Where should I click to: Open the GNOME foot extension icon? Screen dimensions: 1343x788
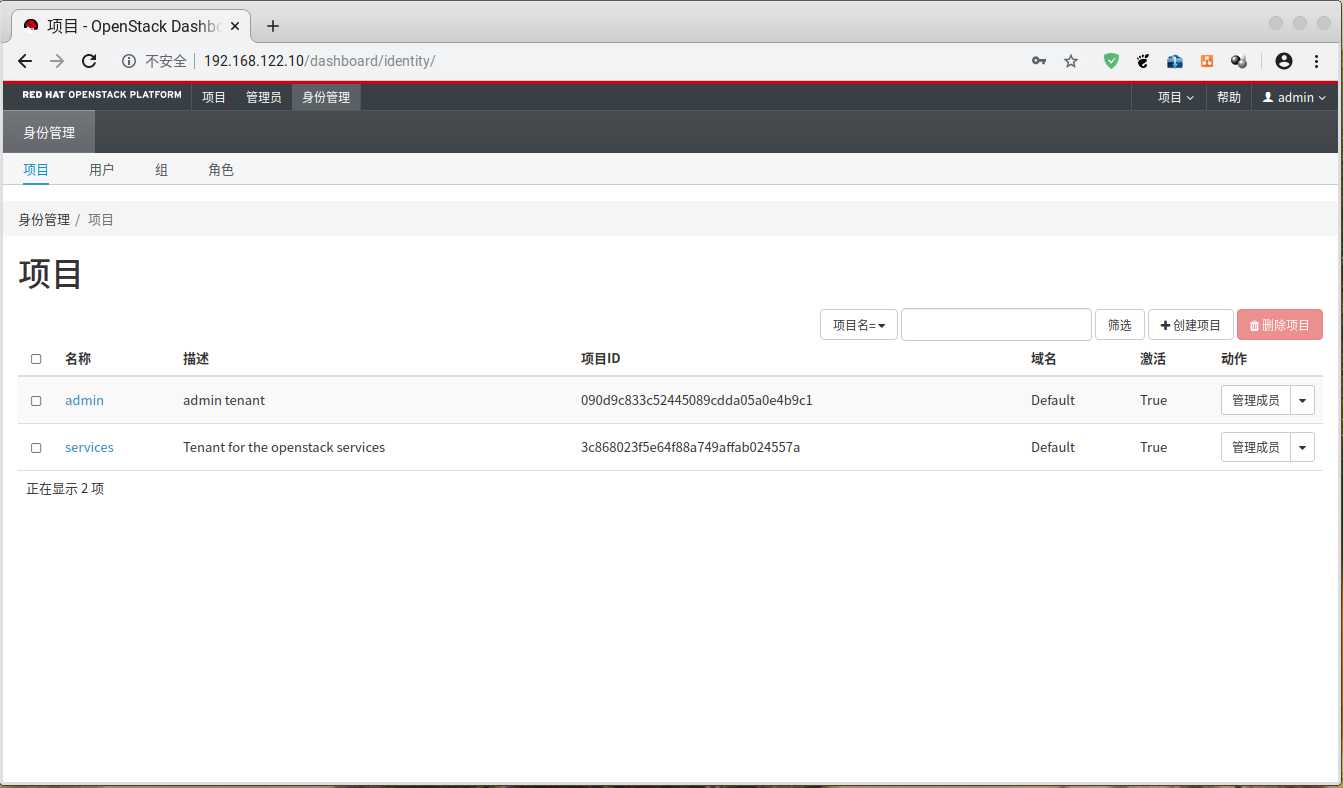[x=1143, y=61]
